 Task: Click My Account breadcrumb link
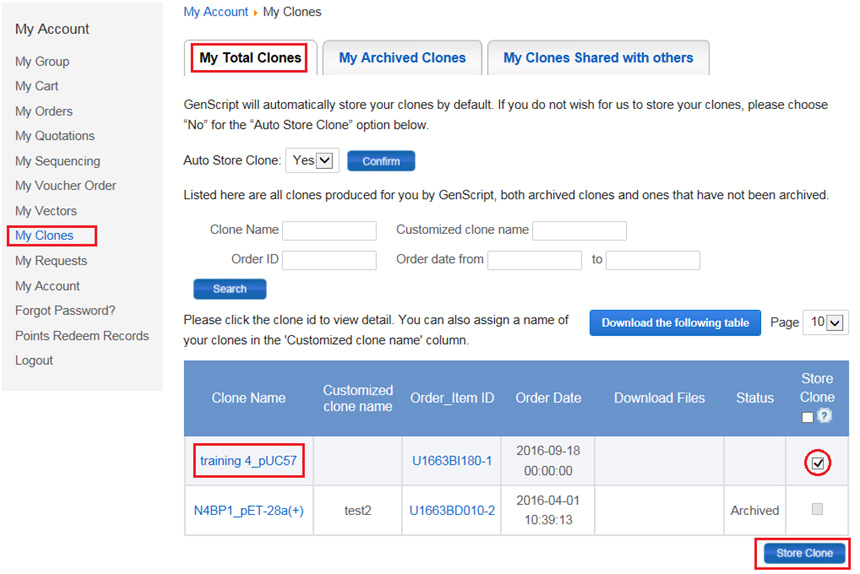click(215, 12)
